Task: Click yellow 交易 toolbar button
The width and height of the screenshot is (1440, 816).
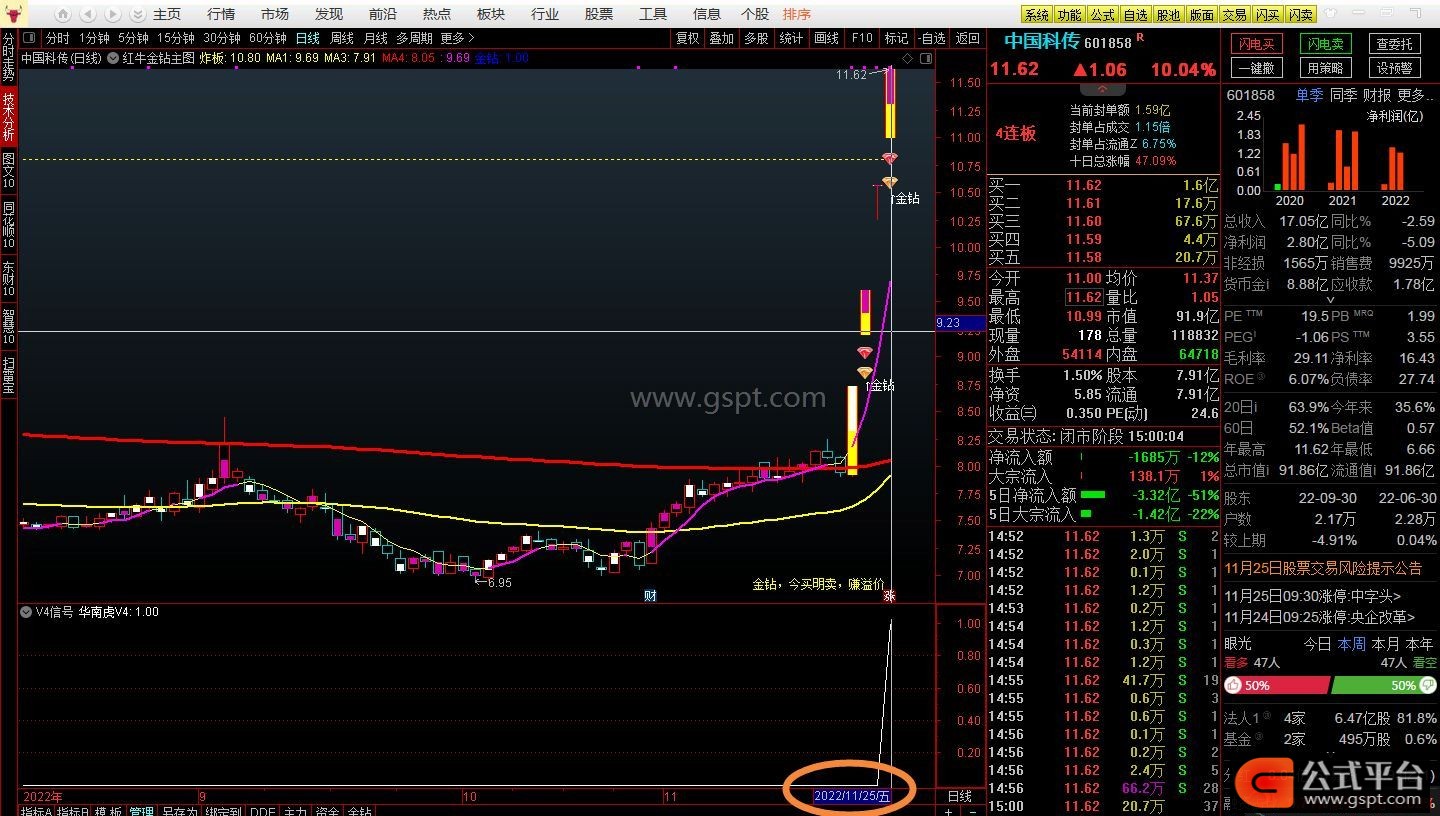Action: [1234, 15]
